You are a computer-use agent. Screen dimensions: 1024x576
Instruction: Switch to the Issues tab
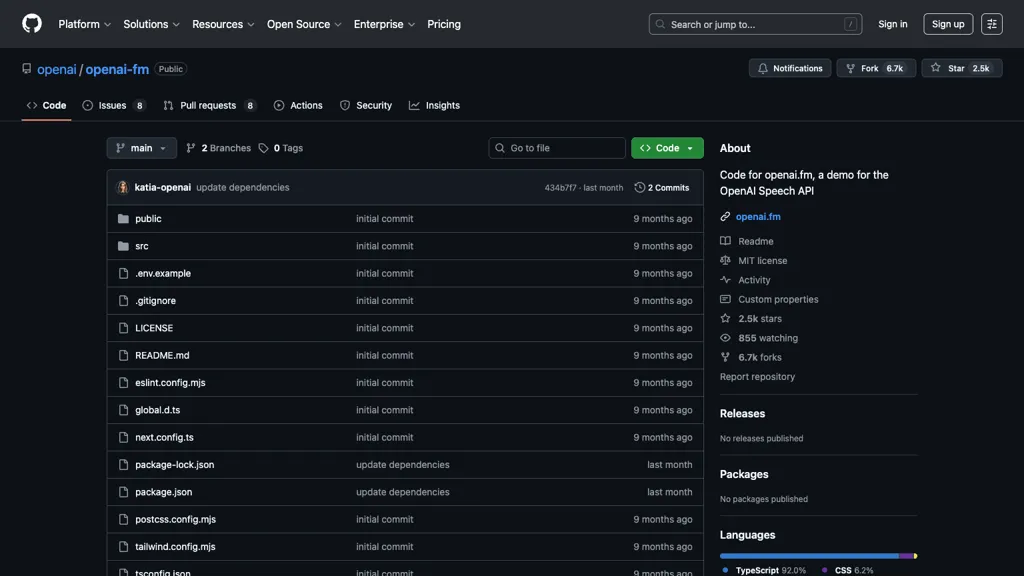pos(114,105)
